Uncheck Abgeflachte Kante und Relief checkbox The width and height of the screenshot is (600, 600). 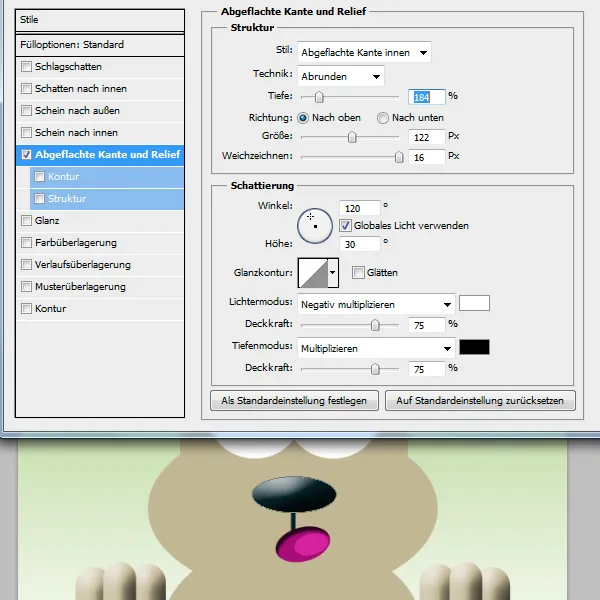(x=26, y=155)
